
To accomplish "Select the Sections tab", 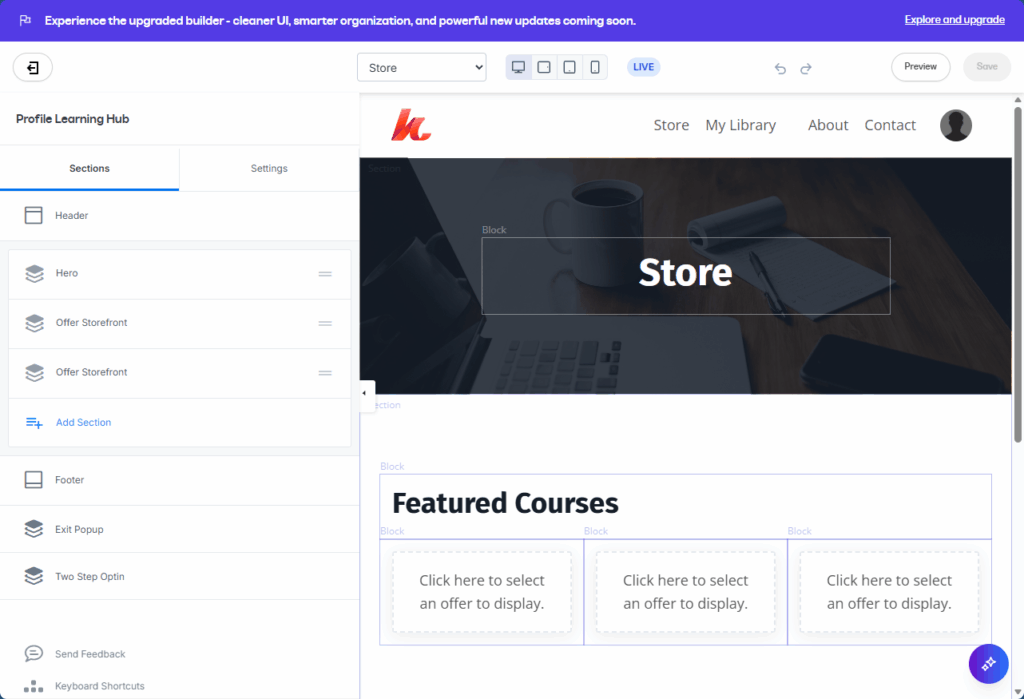I will [89, 168].
